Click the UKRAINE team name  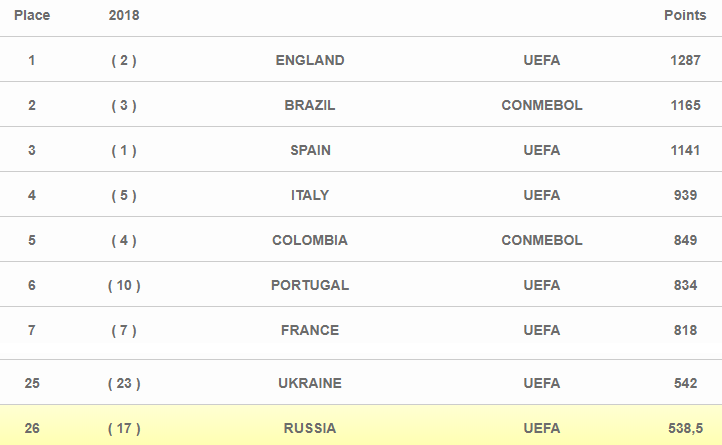click(310, 383)
